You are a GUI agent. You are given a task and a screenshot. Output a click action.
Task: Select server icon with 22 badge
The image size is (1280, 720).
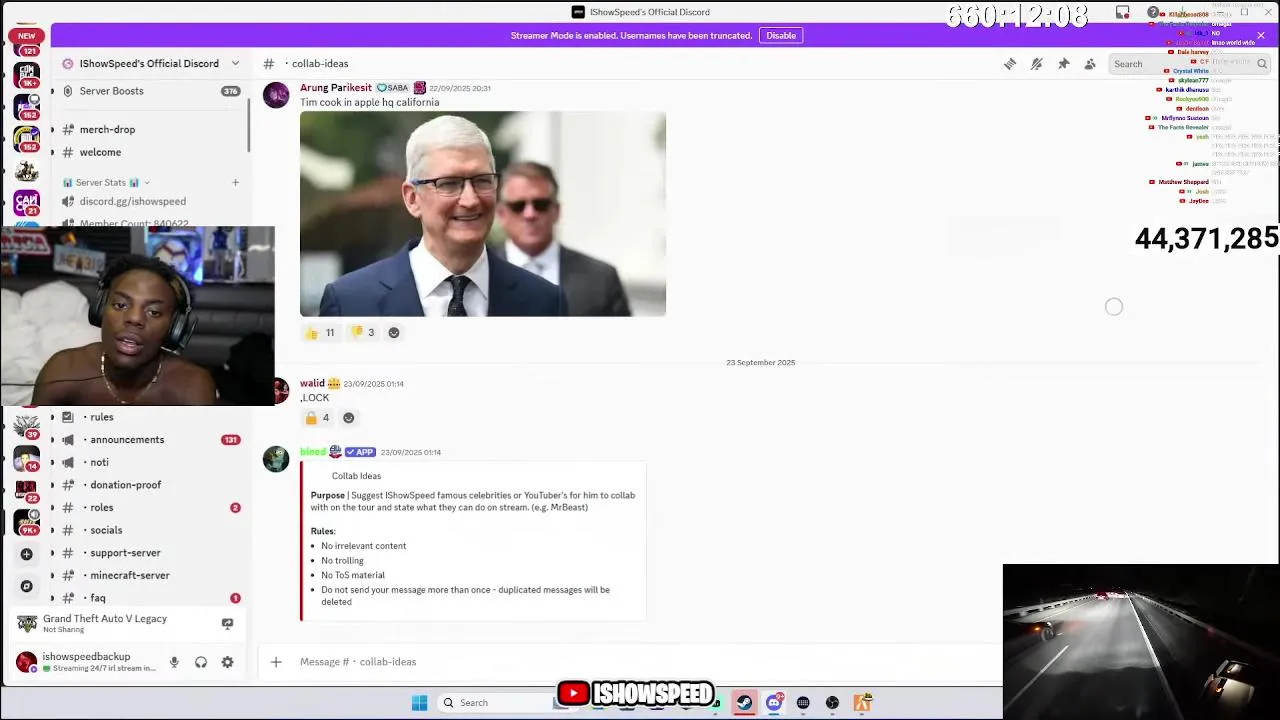click(x=27, y=491)
